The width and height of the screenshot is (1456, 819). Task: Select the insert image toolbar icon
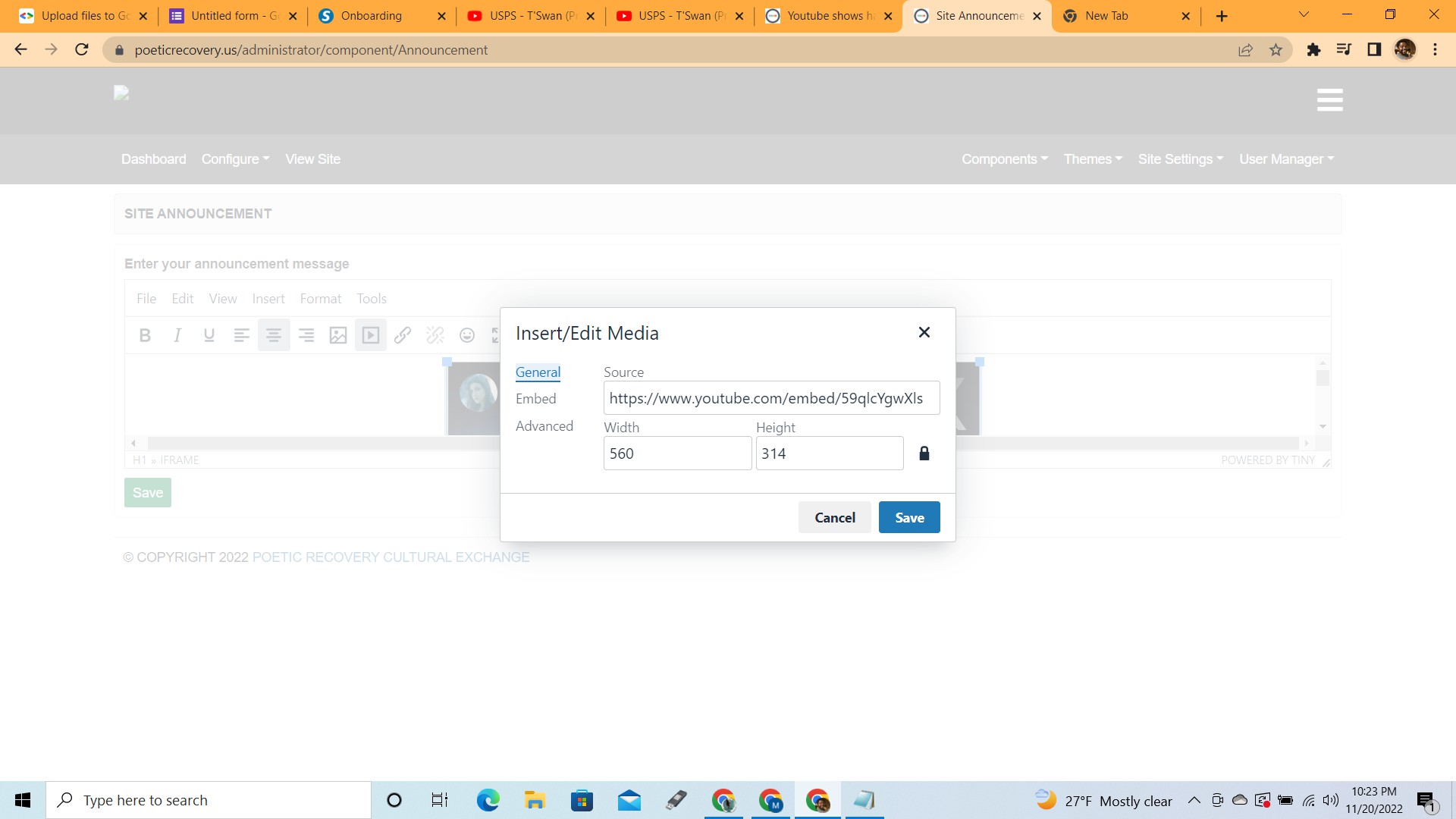[338, 335]
